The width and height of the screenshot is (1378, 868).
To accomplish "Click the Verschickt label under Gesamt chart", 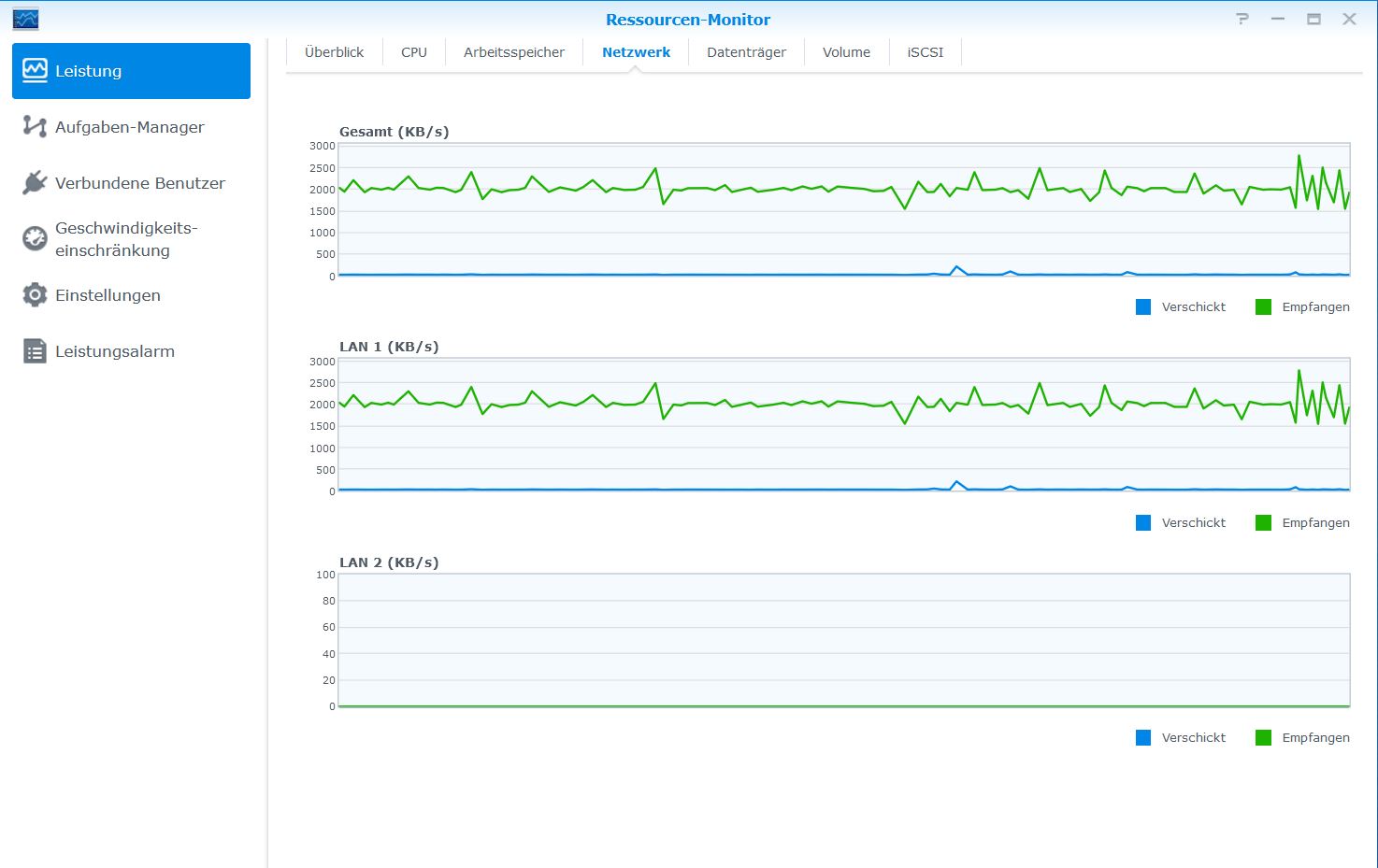I will [1194, 306].
